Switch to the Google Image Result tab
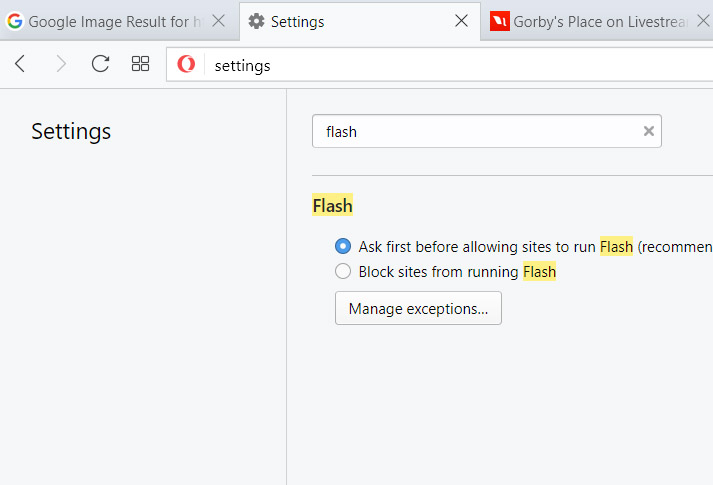This screenshot has width=713, height=485. point(115,21)
